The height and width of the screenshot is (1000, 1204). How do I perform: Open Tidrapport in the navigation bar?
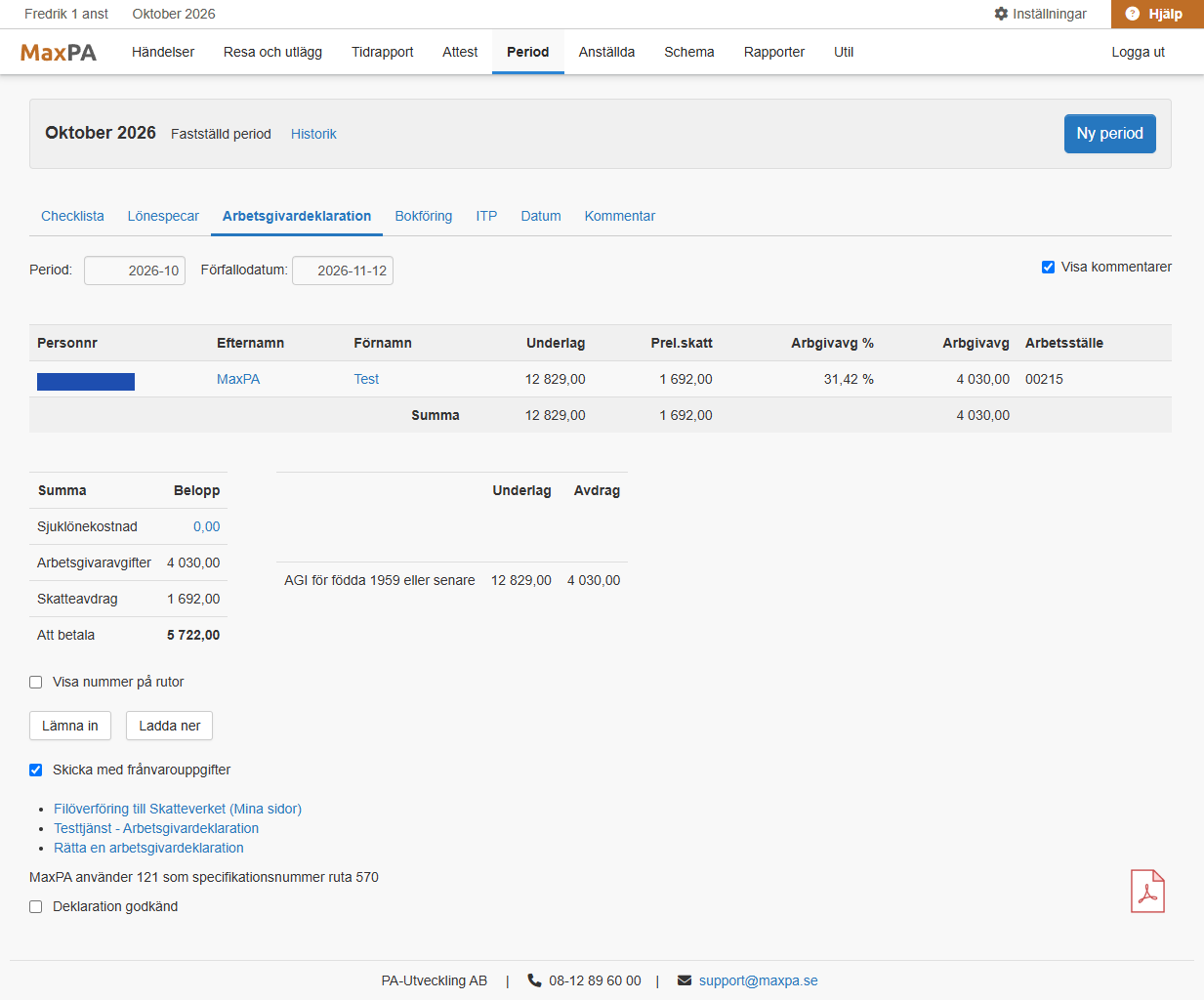click(383, 52)
